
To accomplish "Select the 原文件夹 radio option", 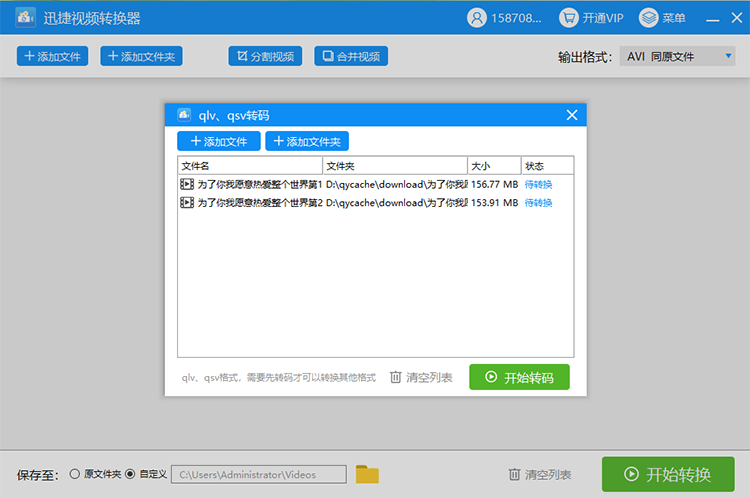I will 95,474.
